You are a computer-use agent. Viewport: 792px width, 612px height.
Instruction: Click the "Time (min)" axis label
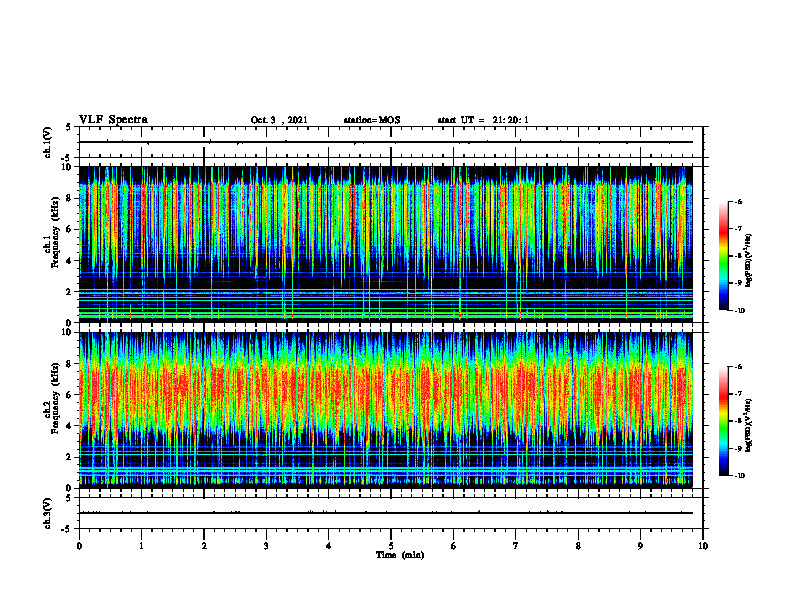click(x=400, y=555)
